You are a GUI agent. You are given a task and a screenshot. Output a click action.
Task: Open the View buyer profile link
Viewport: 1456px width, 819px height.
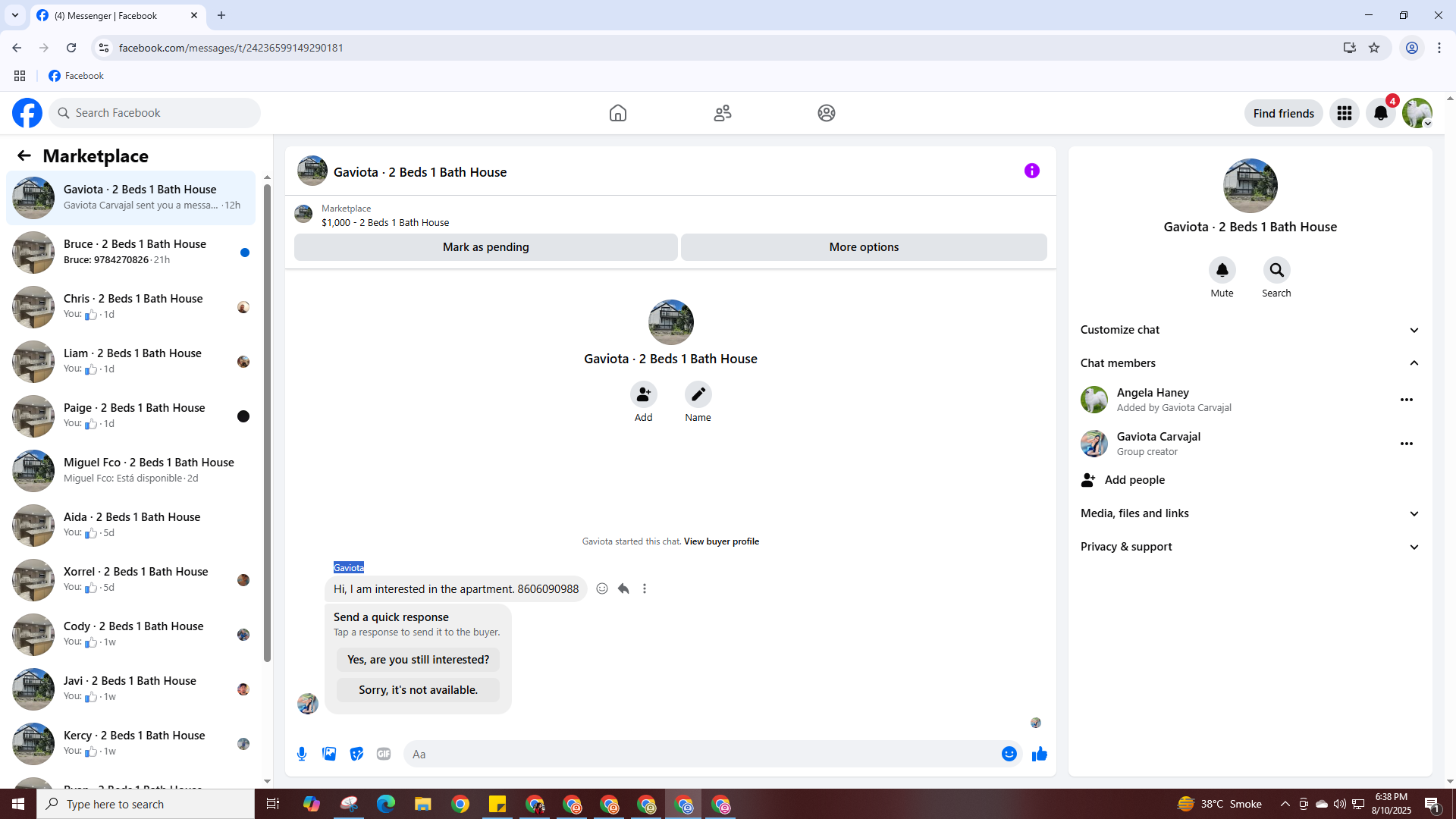[x=721, y=541]
